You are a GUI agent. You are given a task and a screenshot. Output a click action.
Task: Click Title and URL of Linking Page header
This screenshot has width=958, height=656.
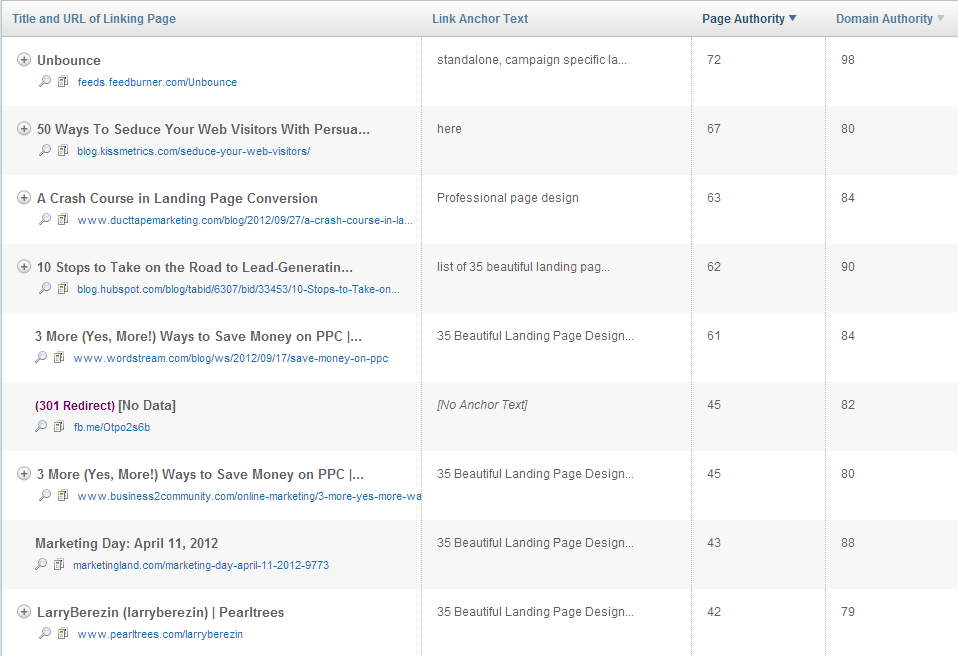pyautogui.click(x=94, y=19)
